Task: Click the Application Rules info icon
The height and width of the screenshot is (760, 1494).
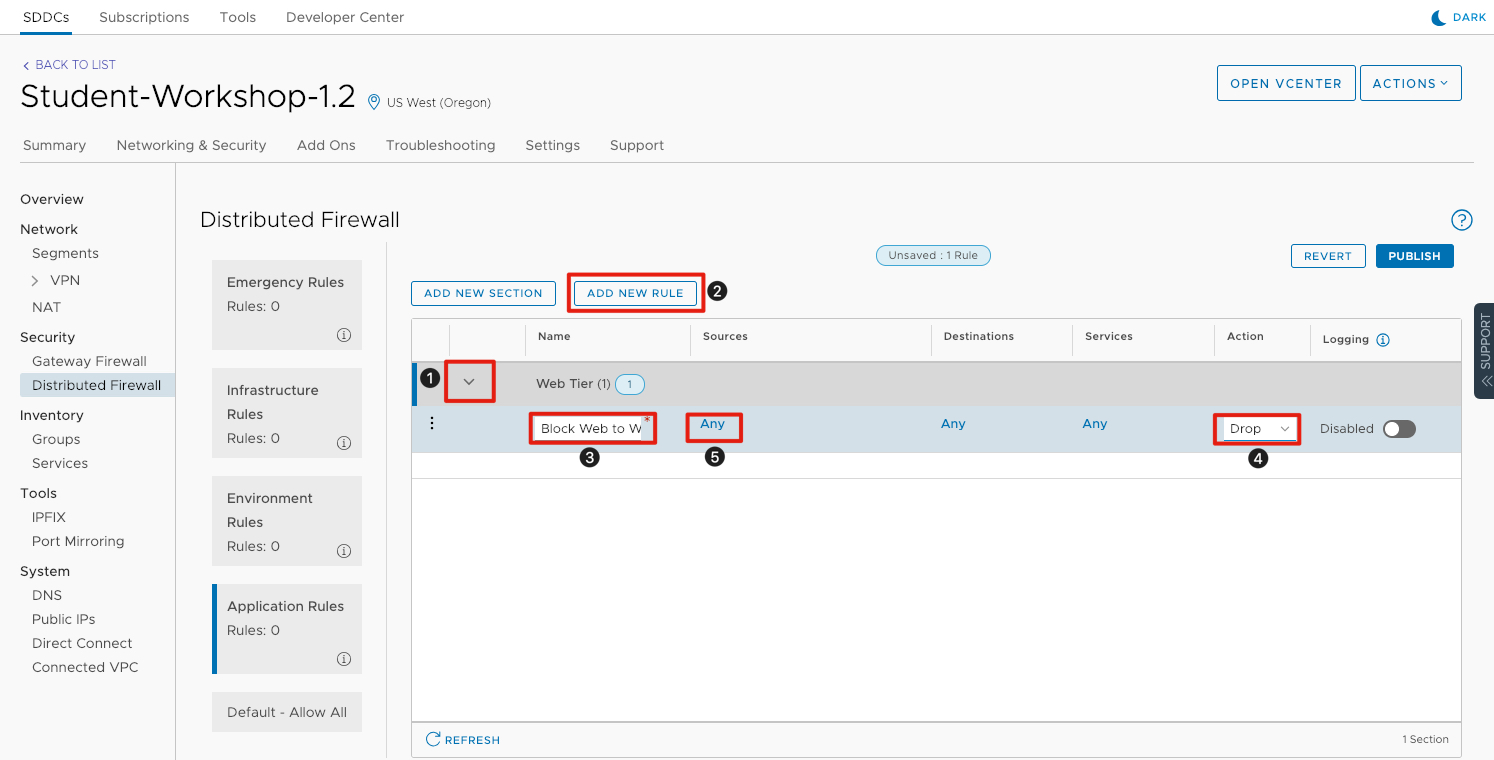Action: (344, 659)
